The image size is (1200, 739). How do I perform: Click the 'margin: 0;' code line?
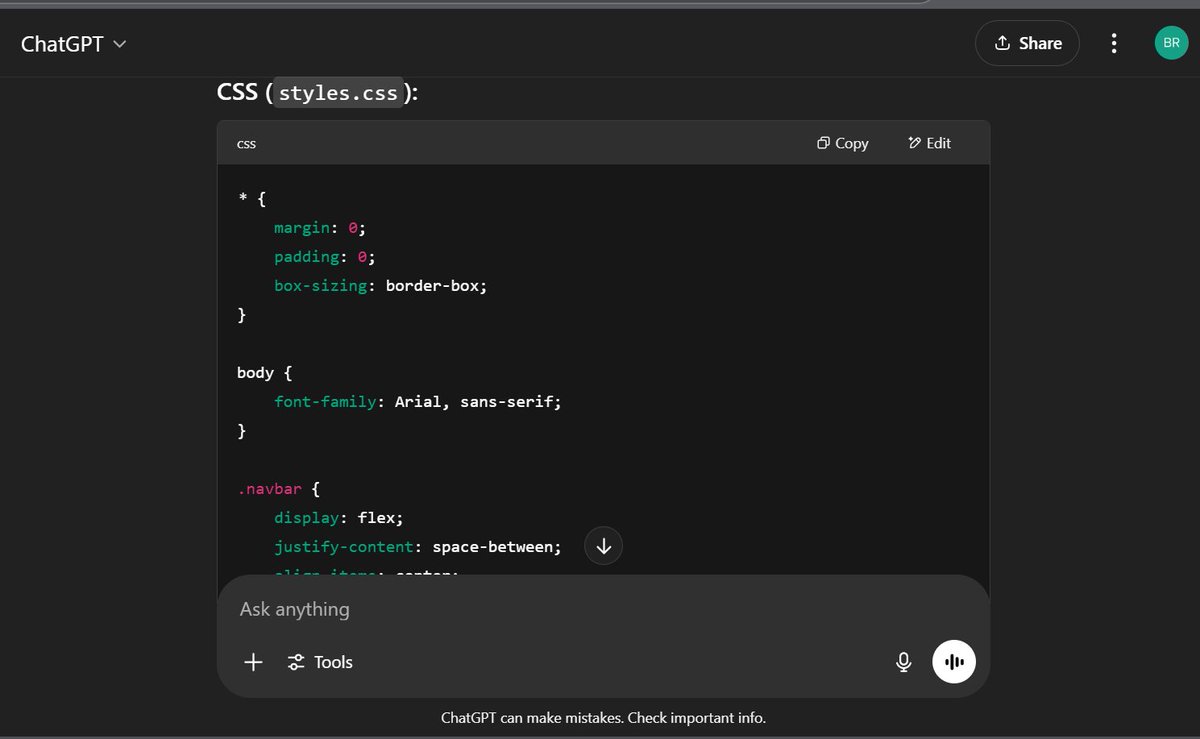click(321, 228)
